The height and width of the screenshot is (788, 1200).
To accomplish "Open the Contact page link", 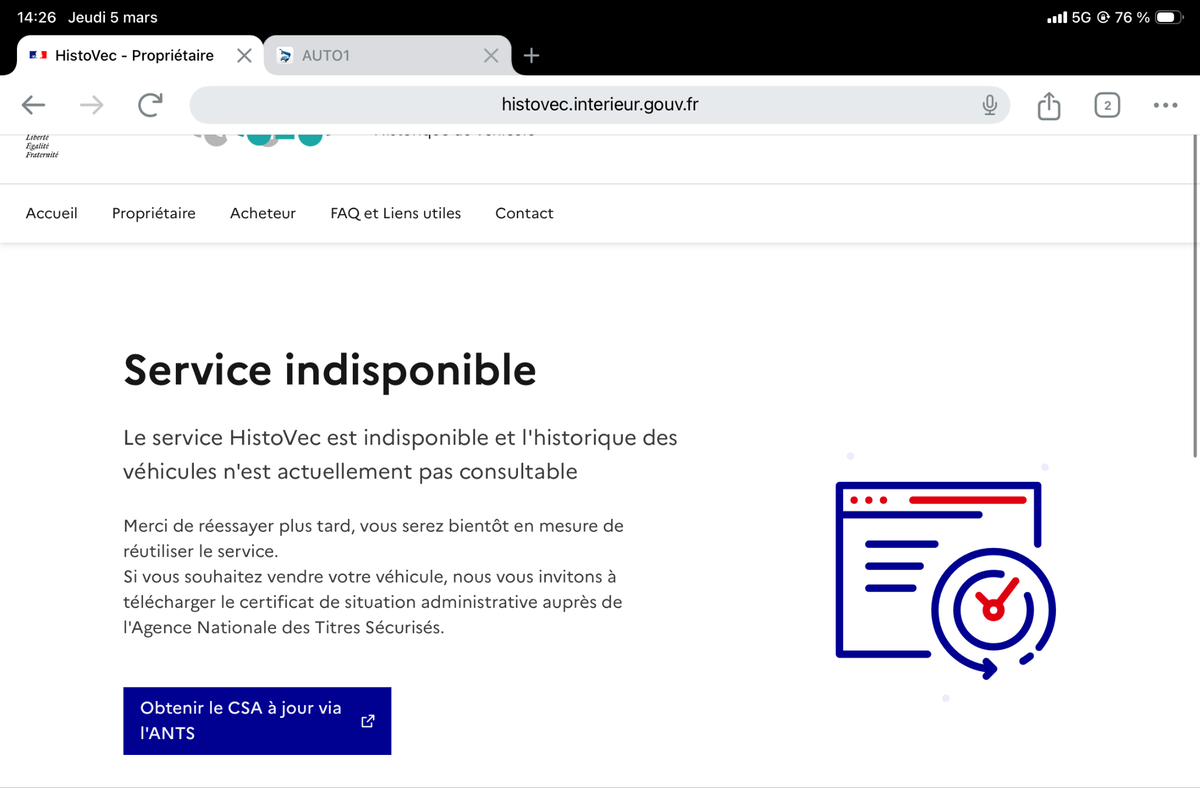I will coord(524,213).
